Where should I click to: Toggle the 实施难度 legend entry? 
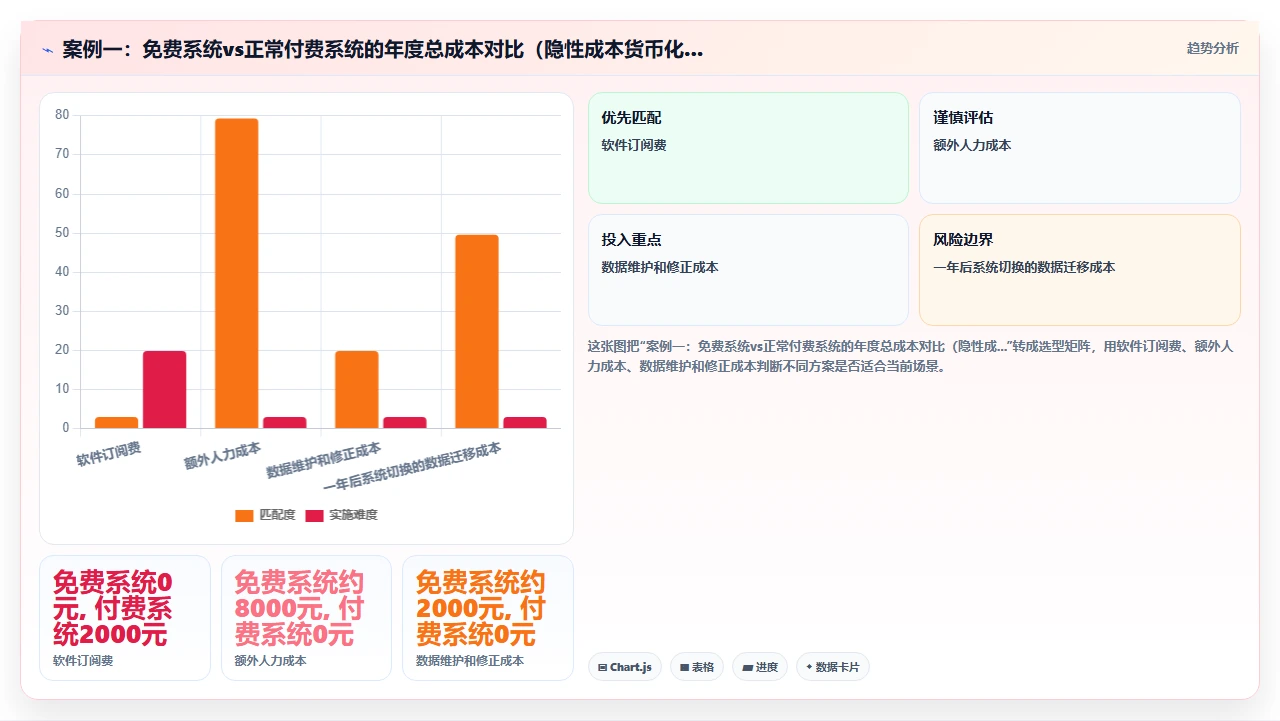pos(341,515)
